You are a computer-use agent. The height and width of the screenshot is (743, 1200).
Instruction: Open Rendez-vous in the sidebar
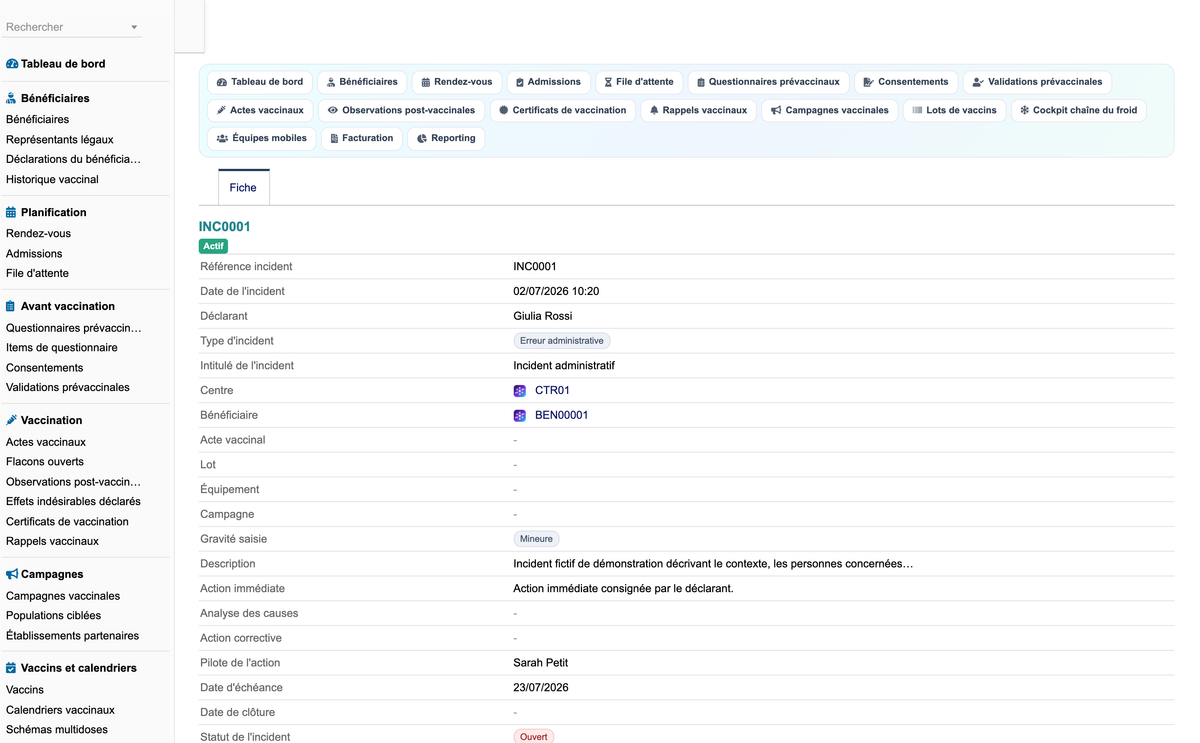[x=38, y=234]
